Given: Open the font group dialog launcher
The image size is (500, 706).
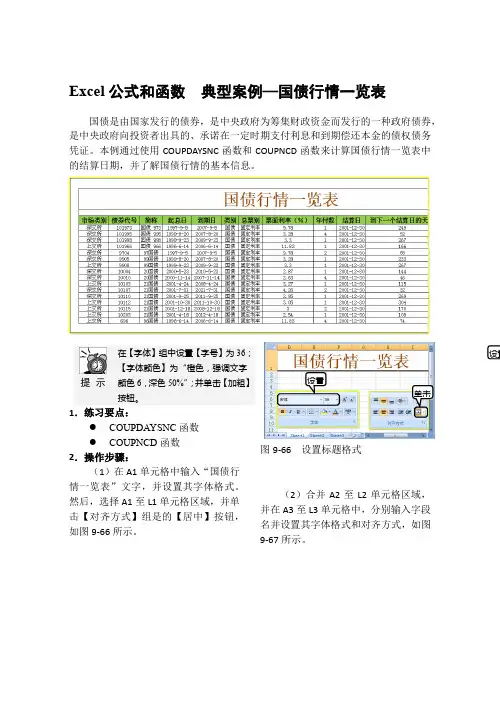Looking at the screenshot, I should tap(354, 422).
